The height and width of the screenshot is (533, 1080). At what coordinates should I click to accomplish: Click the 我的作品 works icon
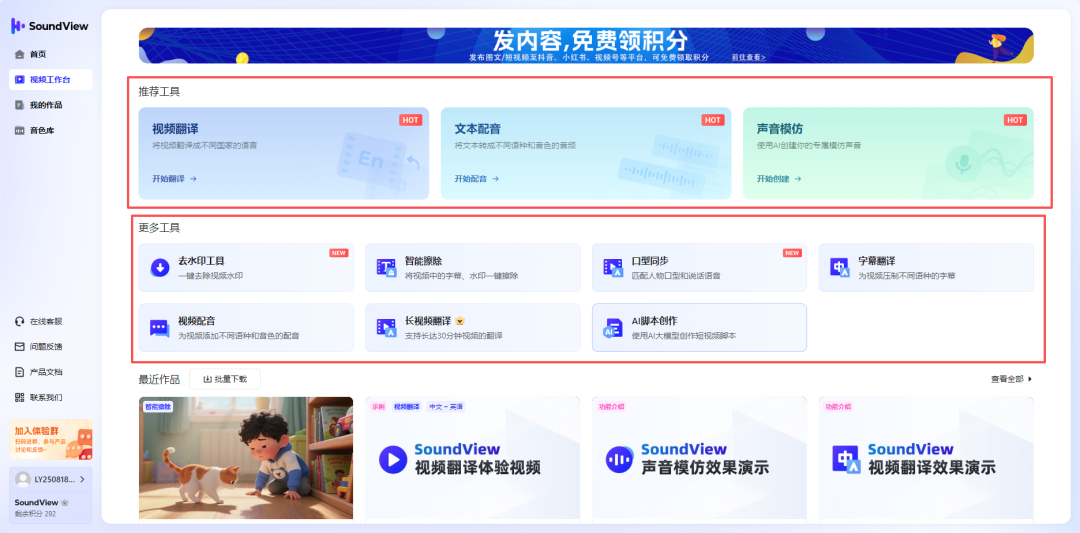pos(19,105)
